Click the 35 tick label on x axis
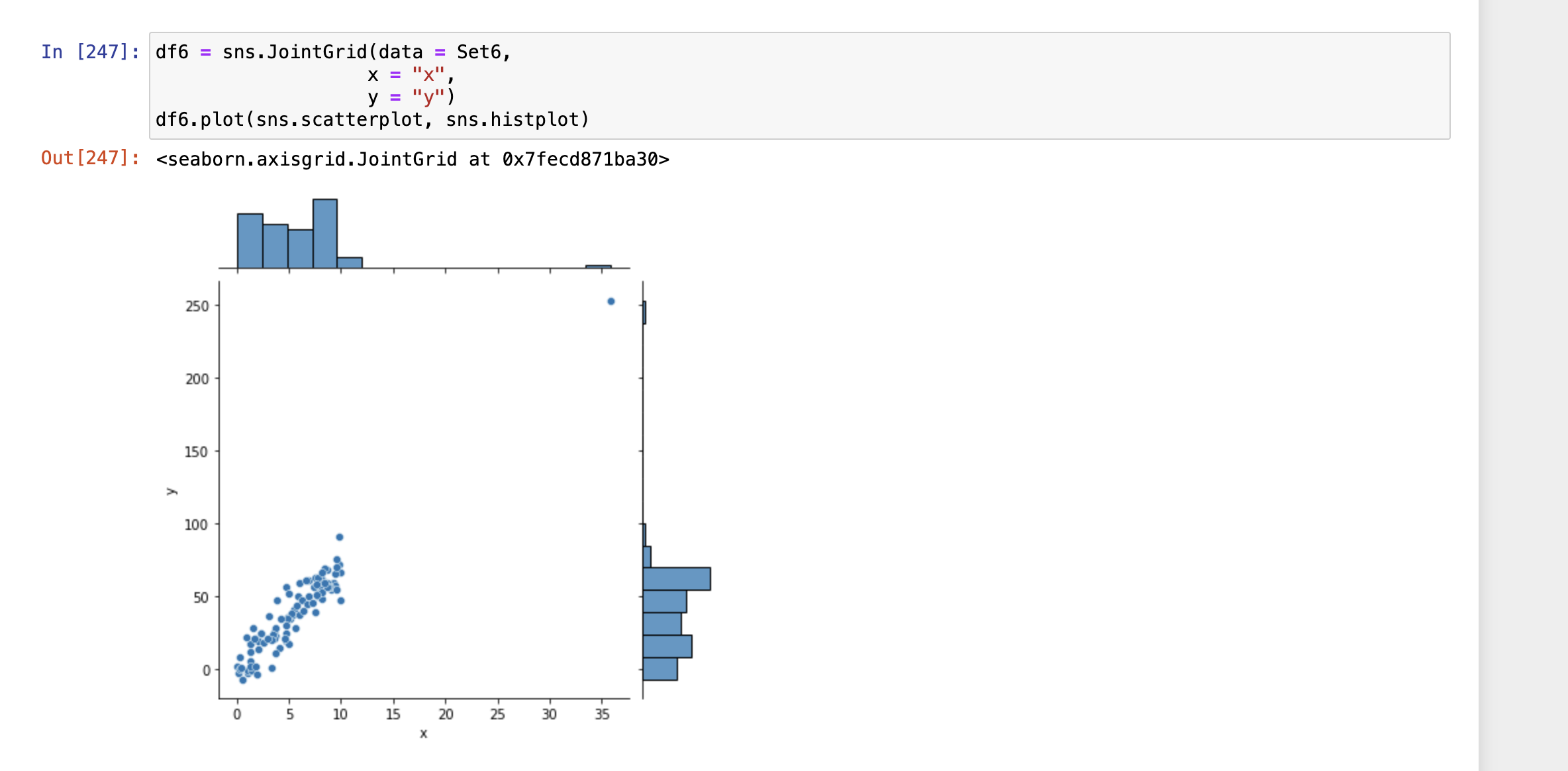 pos(602,713)
